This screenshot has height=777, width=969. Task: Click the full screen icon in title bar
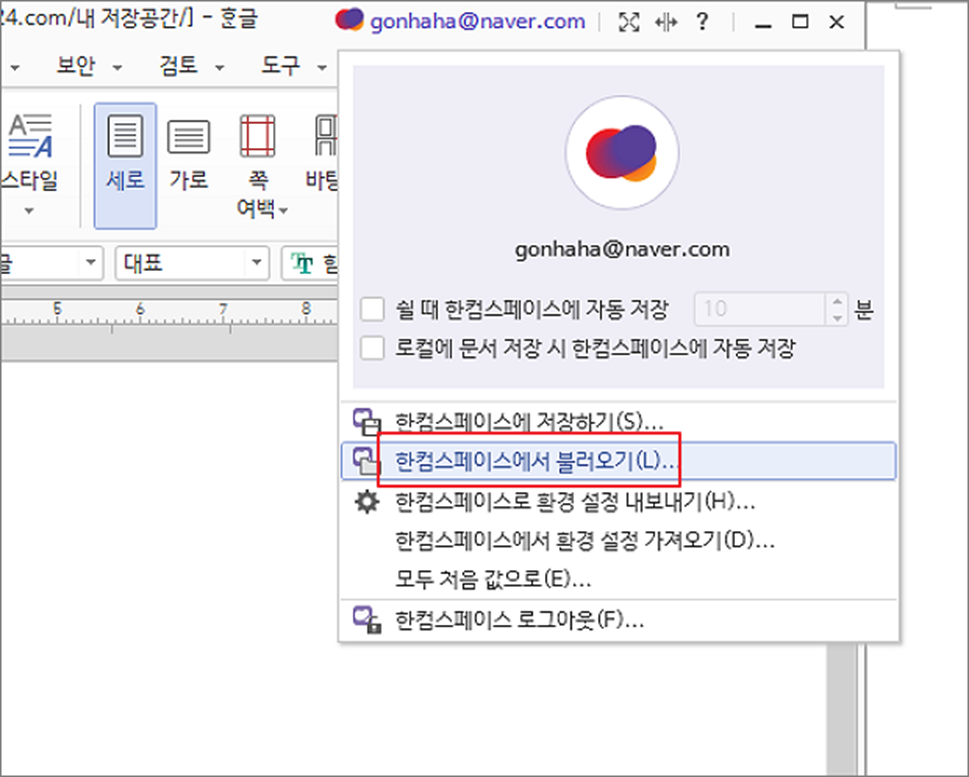[628, 22]
